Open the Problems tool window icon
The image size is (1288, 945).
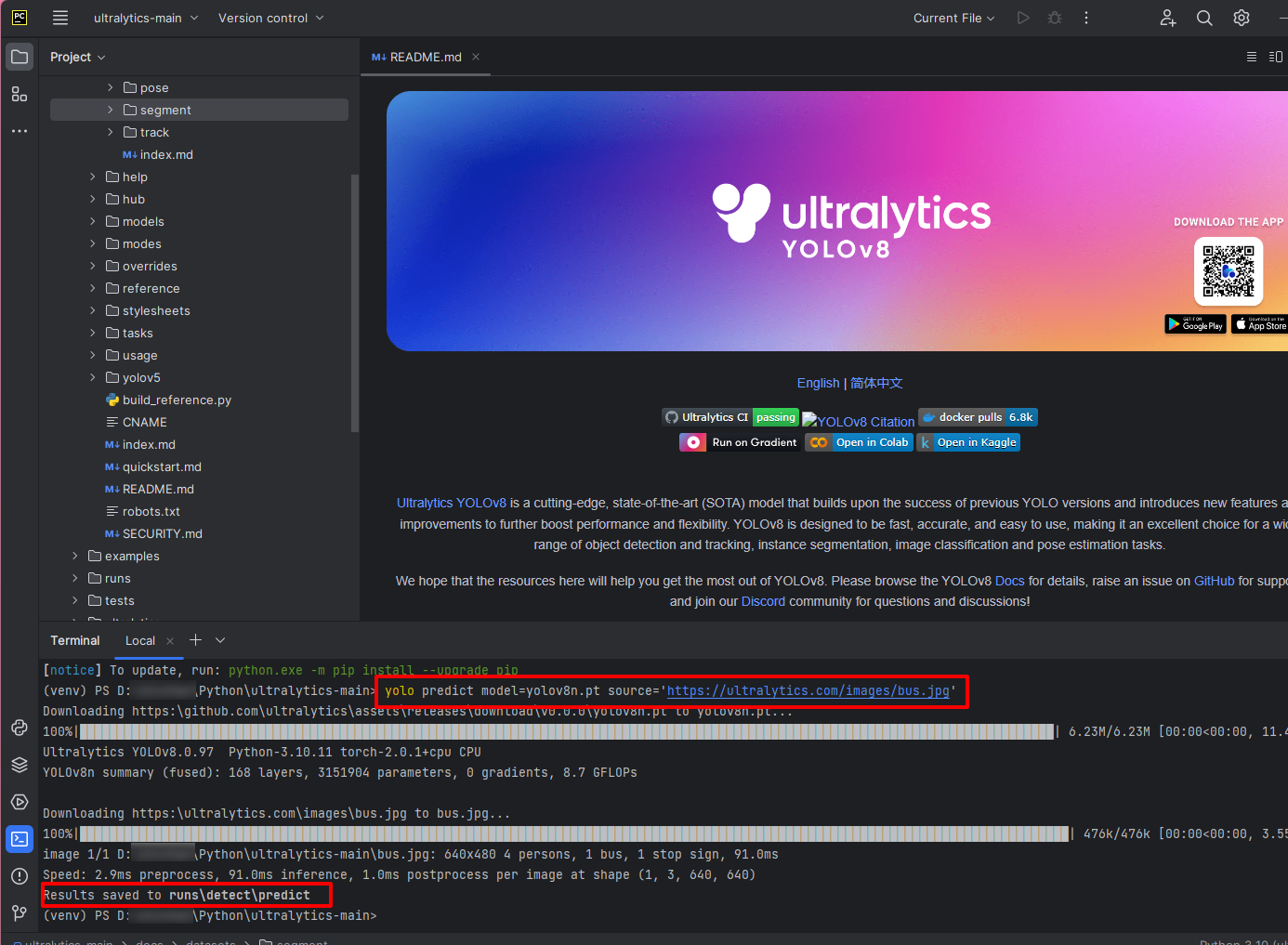click(20, 876)
